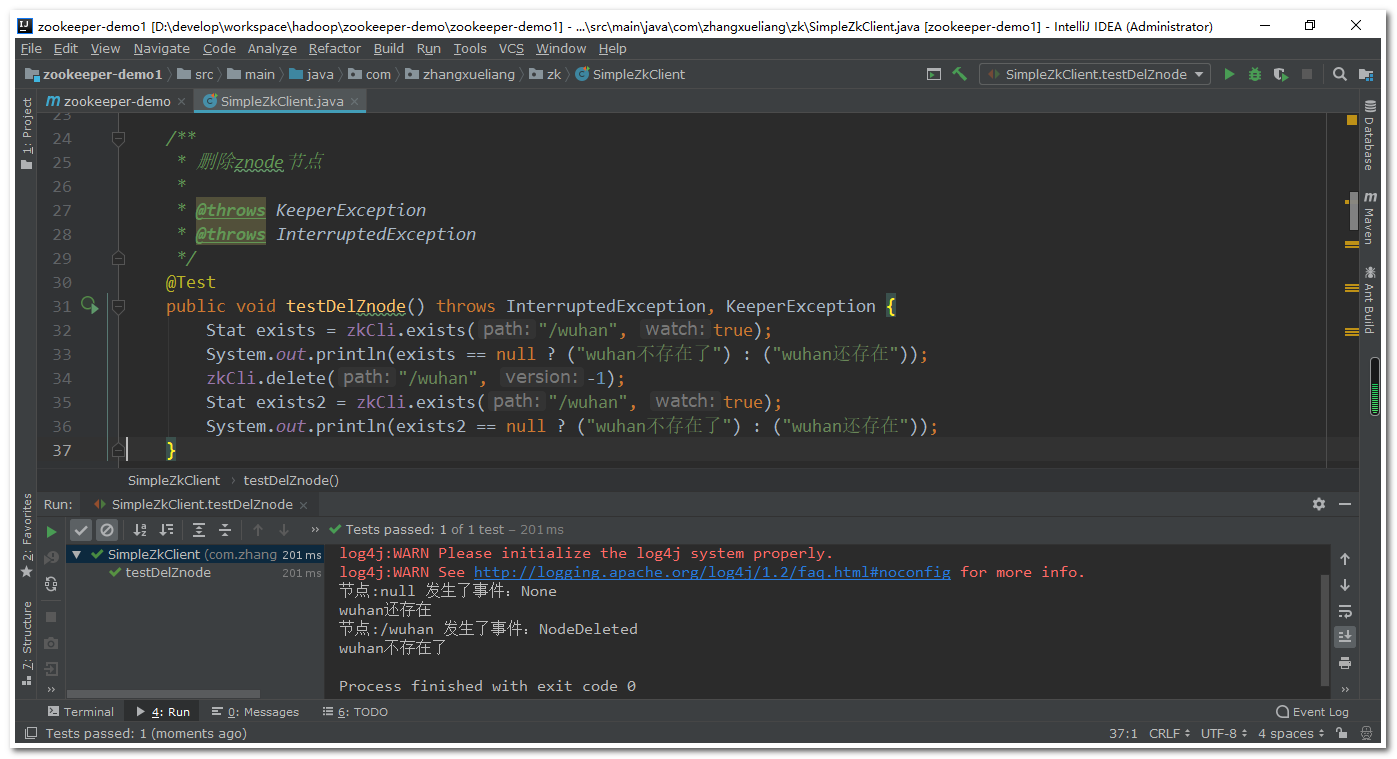Click test tree horizontal scrollbar

tap(163, 693)
